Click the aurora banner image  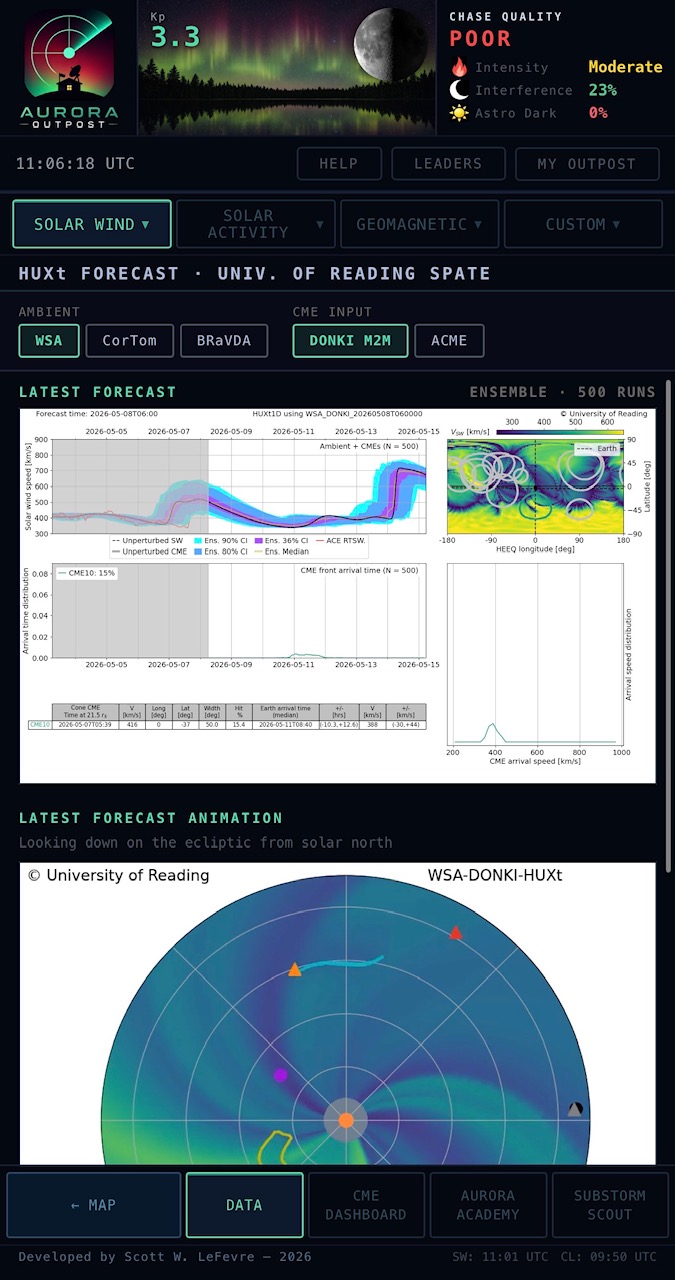[287, 68]
